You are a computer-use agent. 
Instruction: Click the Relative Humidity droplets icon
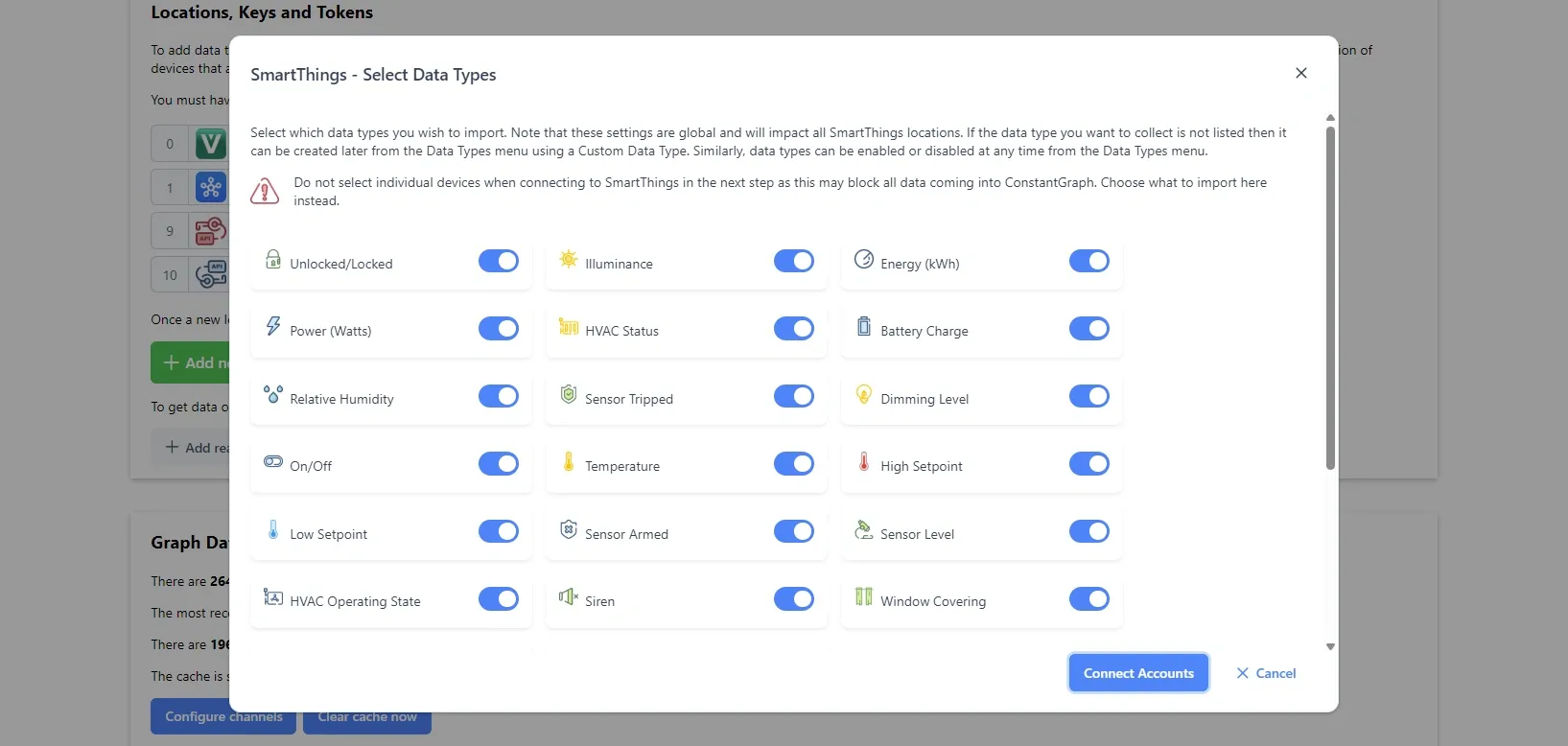click(x=273, y=394)
